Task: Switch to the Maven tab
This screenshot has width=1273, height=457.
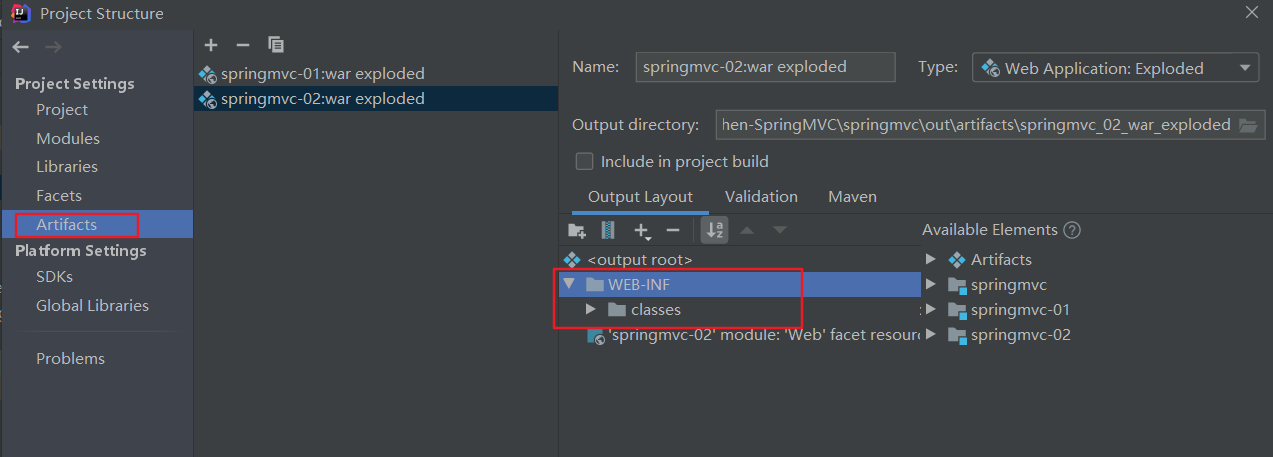Action: [852, 197]
